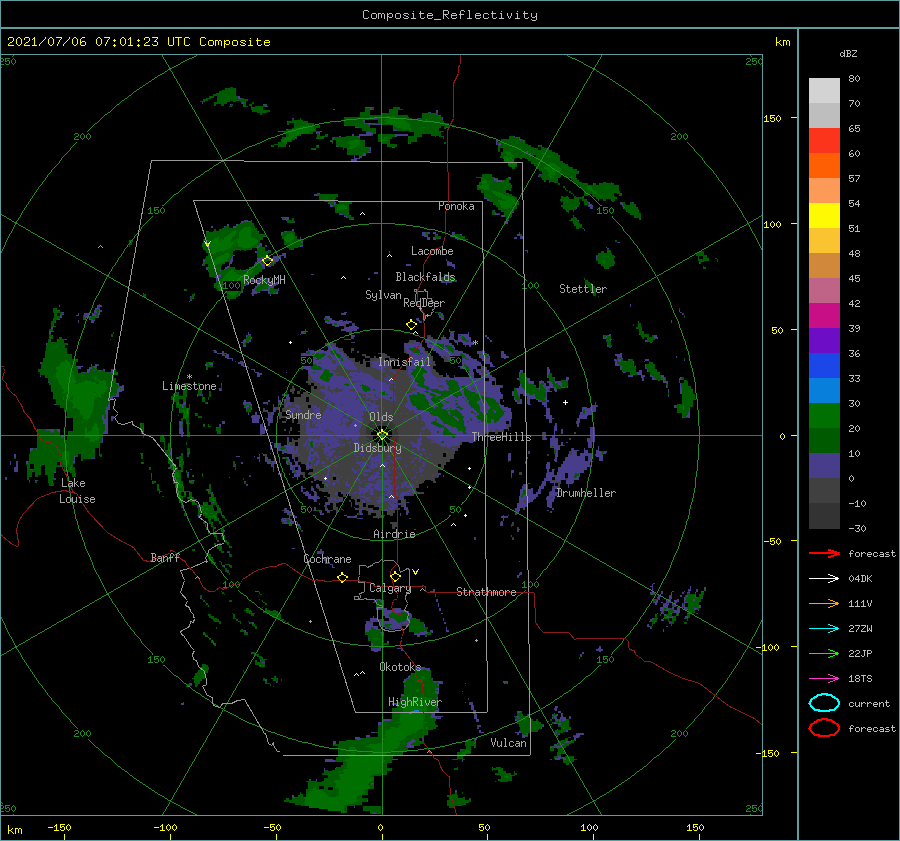Click the 'current' legend text
The image size is (900, 841).
[869, 704]
